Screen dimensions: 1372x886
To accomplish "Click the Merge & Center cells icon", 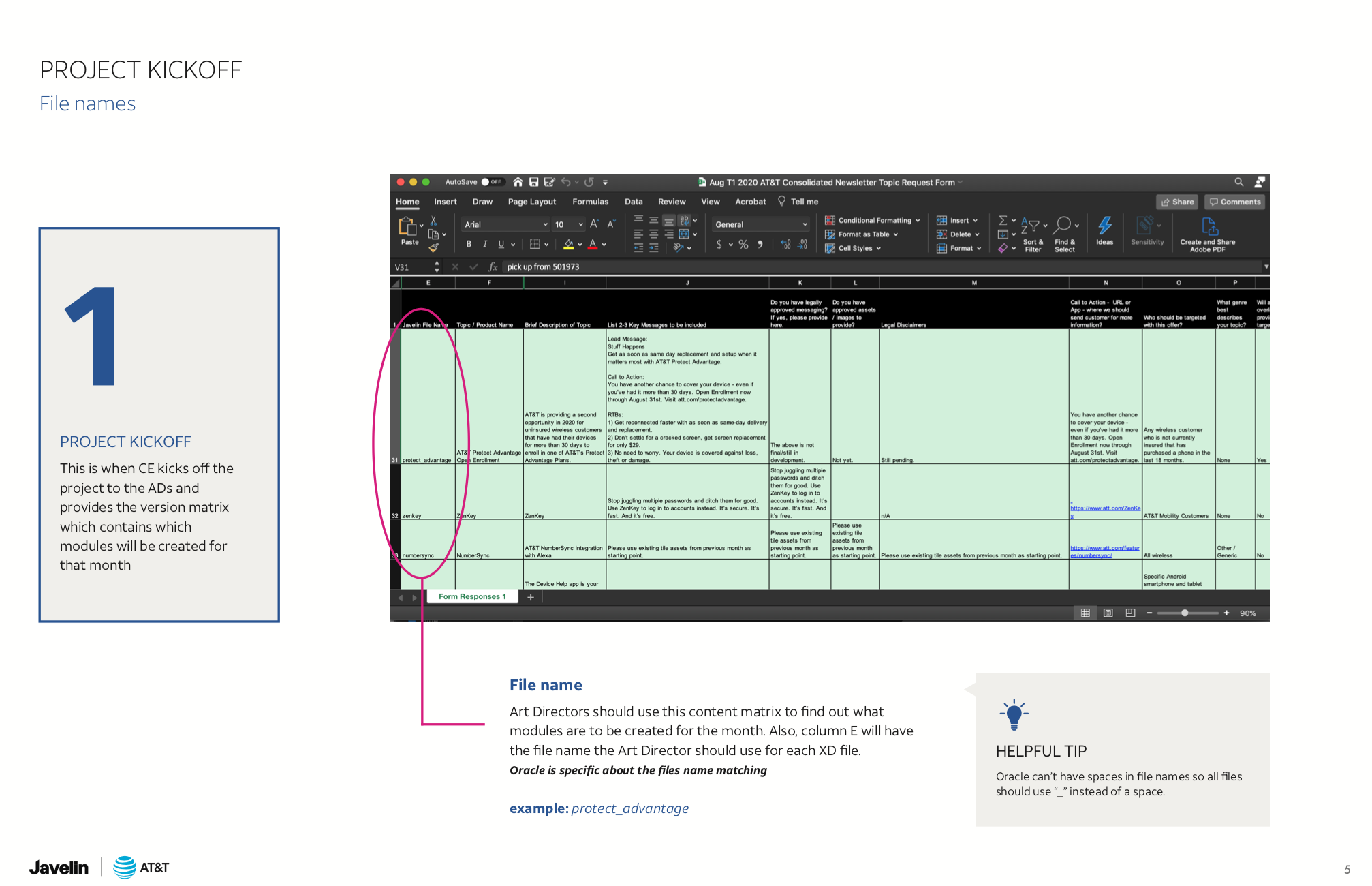I will click(684, 234).
